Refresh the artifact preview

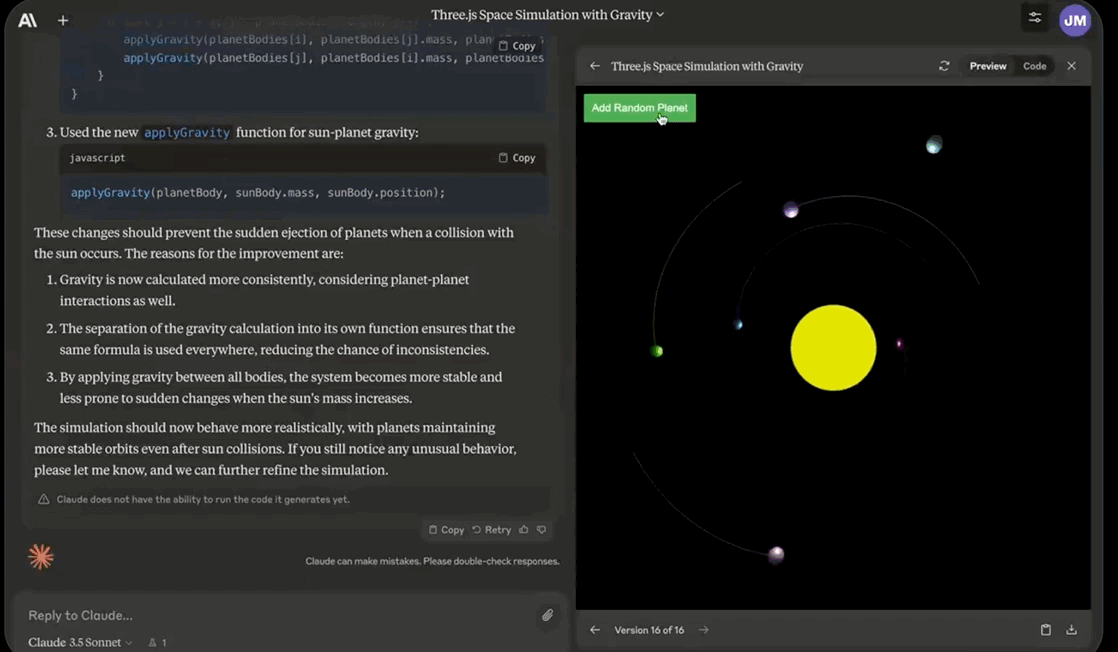click(944, 66)
